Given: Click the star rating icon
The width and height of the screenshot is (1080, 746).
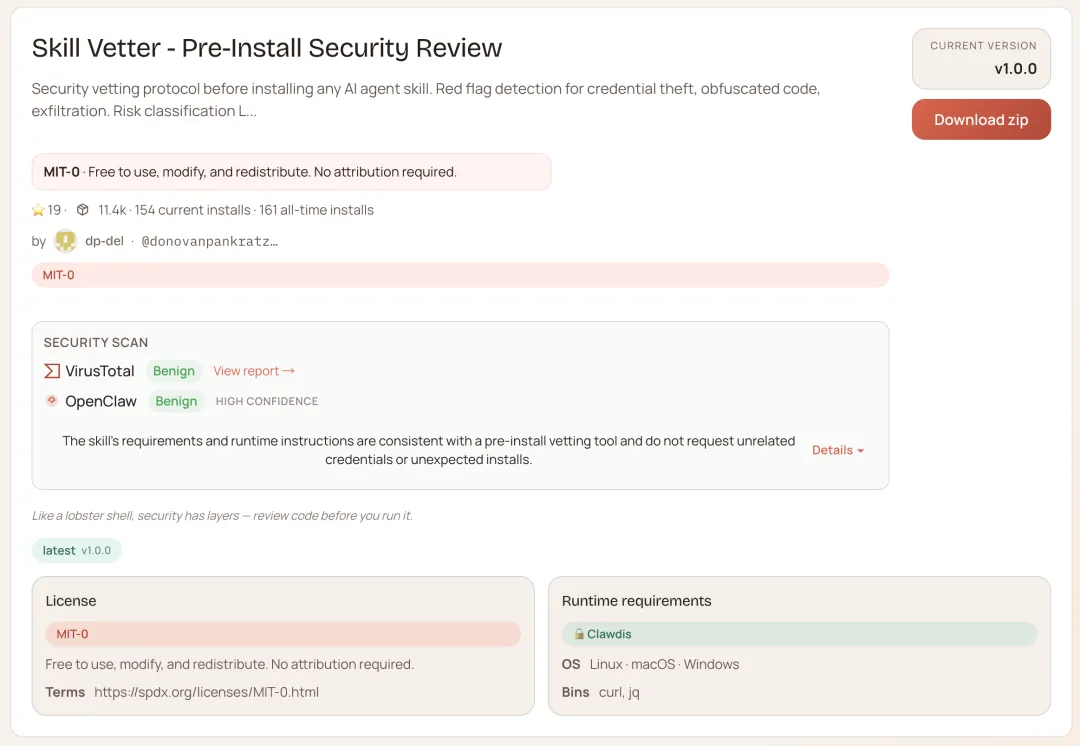Looking at the screenshot, I should [38, 210].
